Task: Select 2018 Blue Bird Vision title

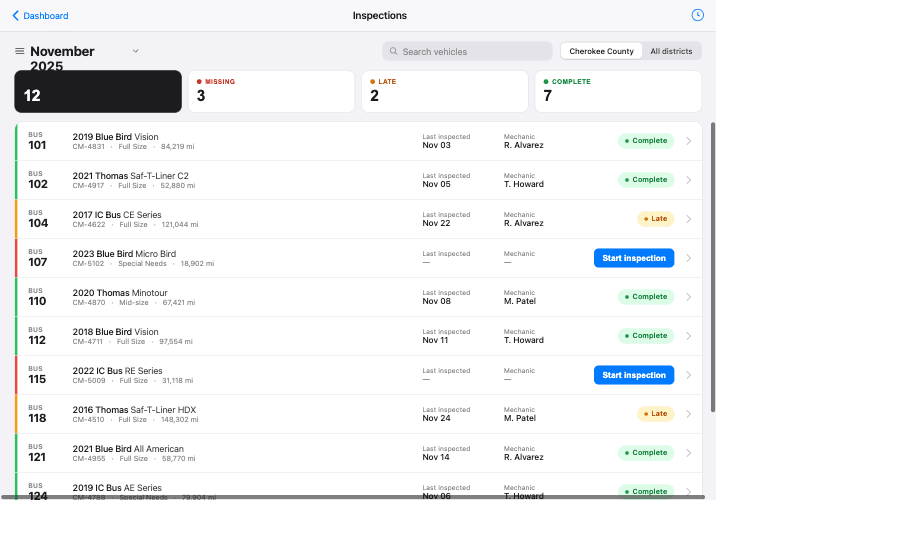Action: (116, 331)
